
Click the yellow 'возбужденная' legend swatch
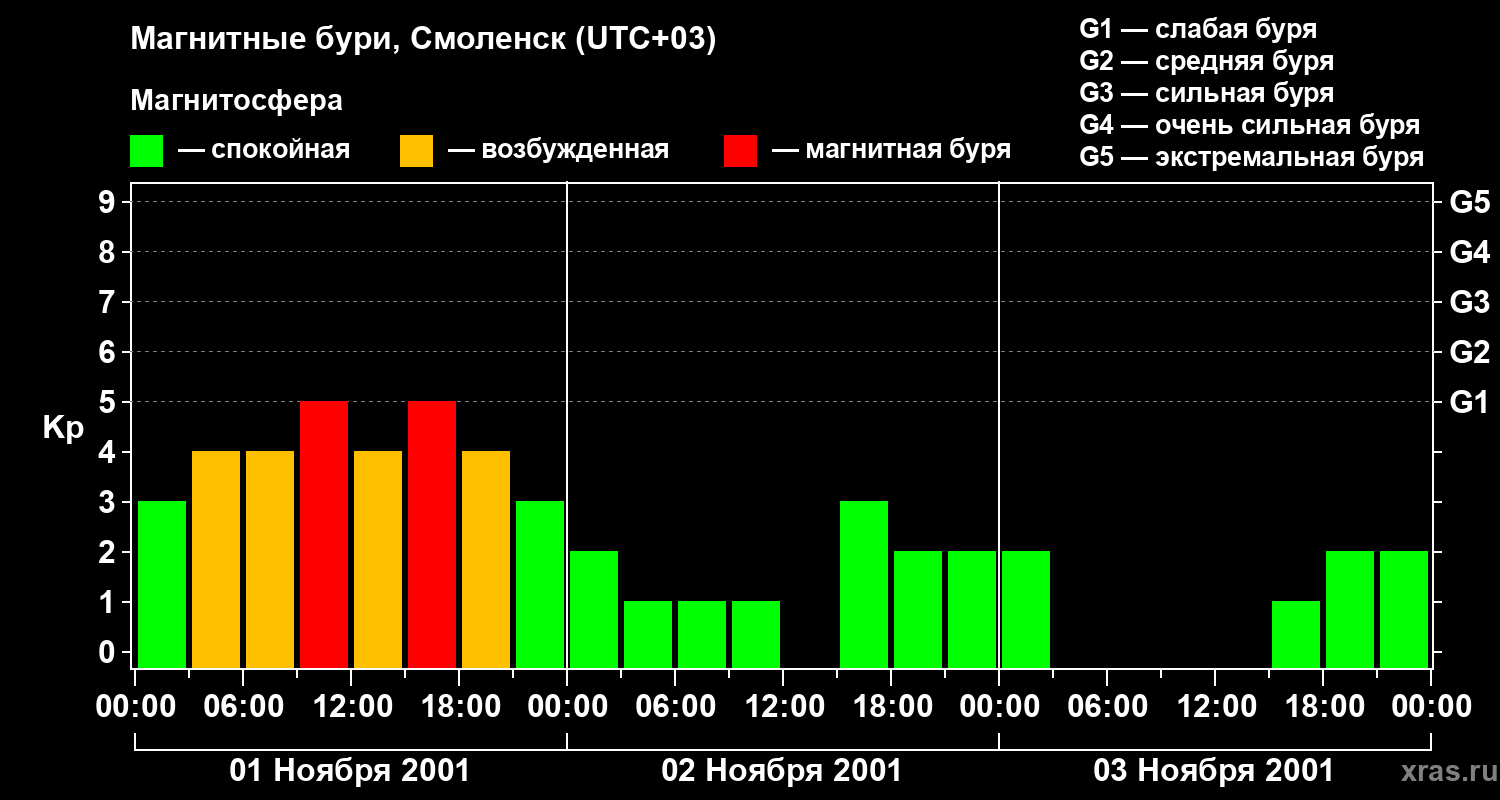416,151
